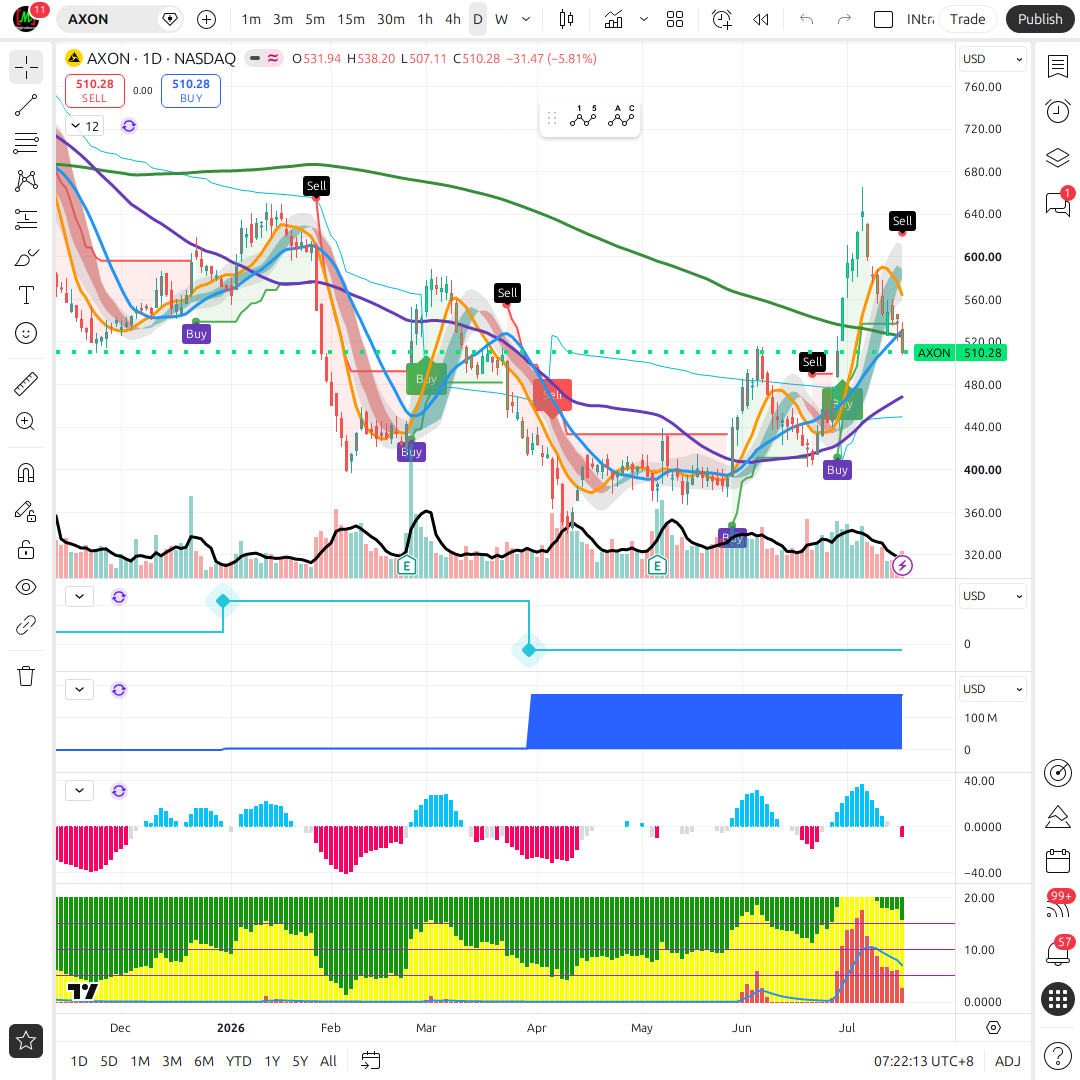Viewport: 1080px width, 1080px height.
Task: Select the trend line drawing tool
Action: [26, 105]
